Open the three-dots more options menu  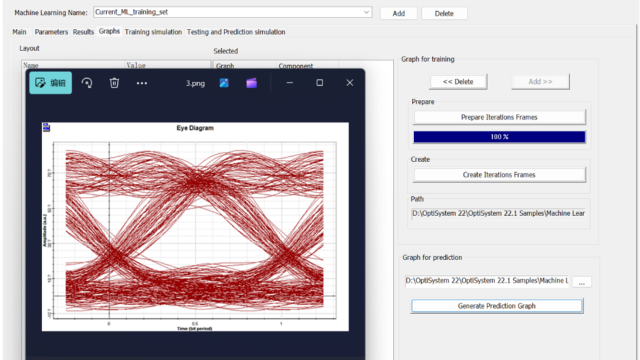(x=142, y=83)
